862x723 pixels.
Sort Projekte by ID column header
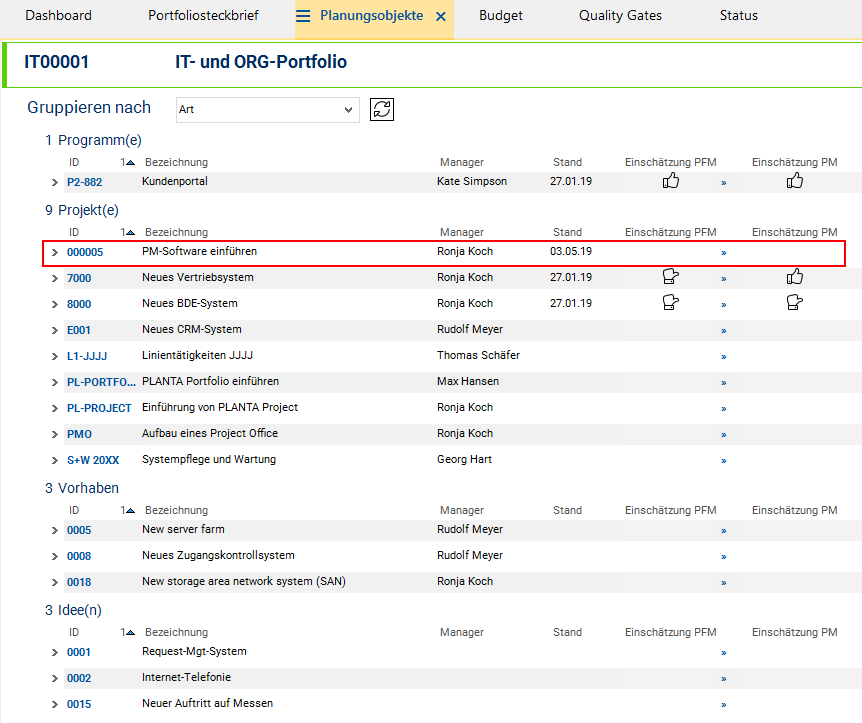(x=74, y=232)
